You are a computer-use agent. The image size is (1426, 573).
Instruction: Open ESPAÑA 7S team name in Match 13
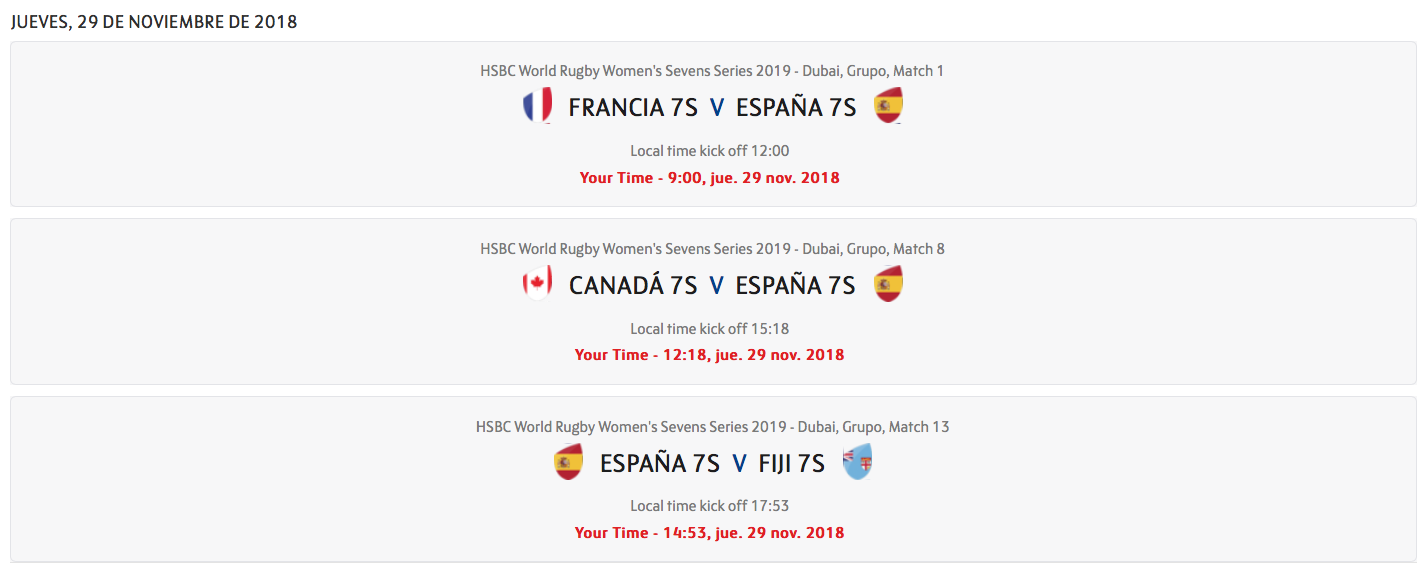(660, 463)
